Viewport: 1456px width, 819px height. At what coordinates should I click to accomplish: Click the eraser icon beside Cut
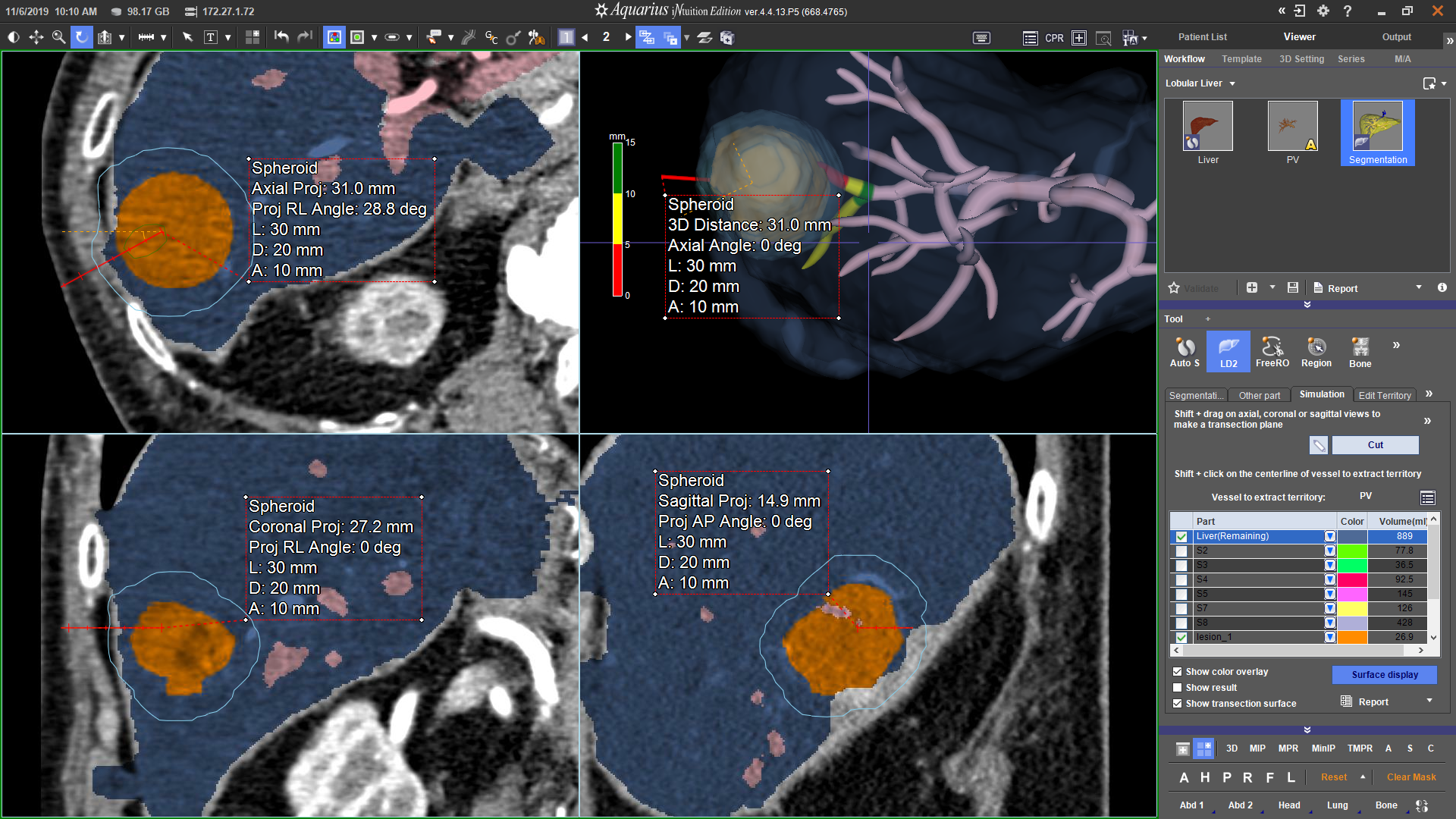click(1319, 445)
